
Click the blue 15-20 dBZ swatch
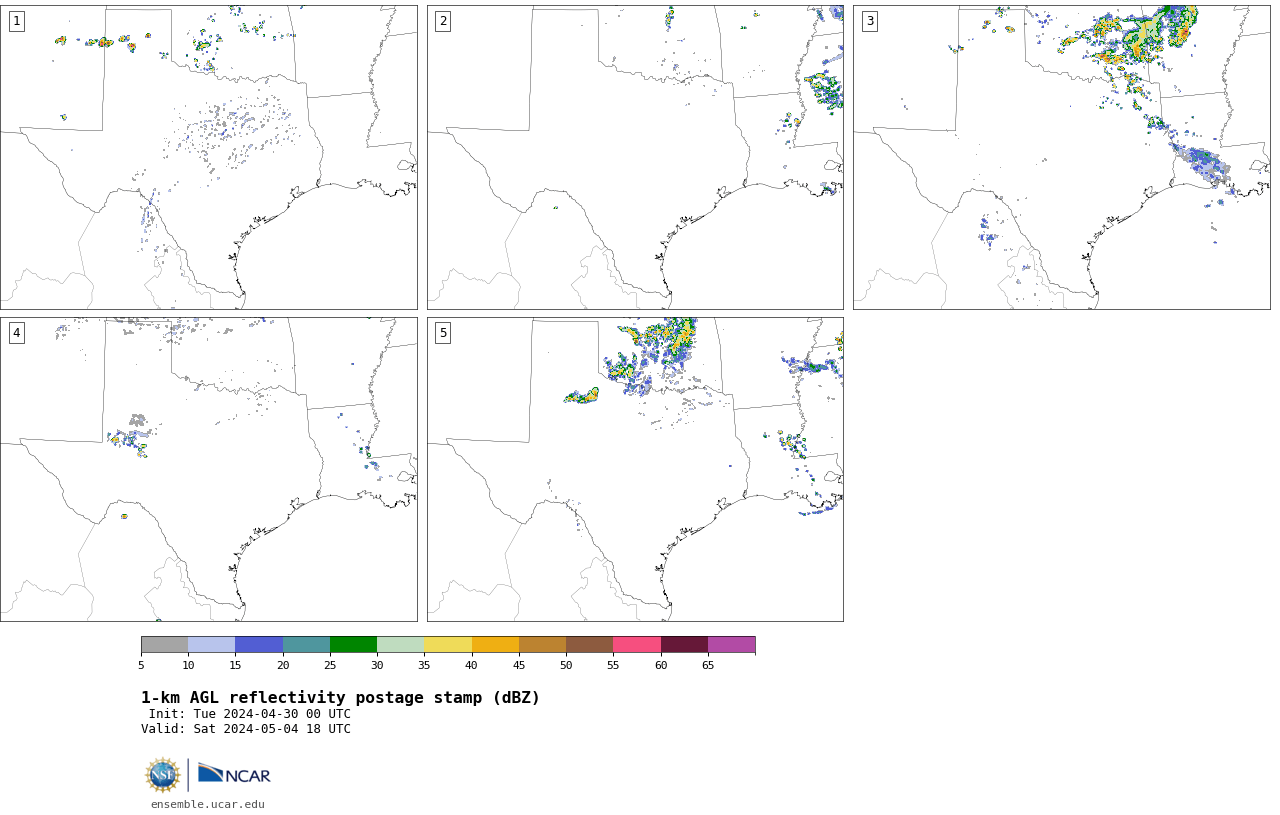[x=259, y=644]
